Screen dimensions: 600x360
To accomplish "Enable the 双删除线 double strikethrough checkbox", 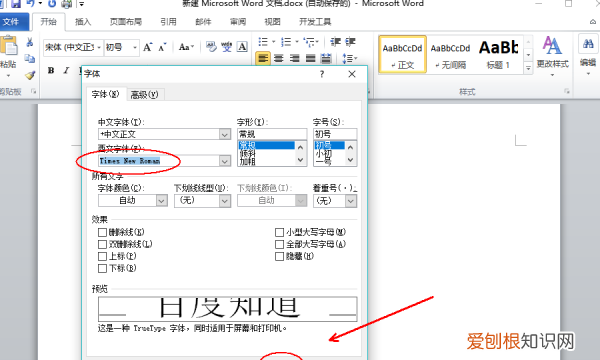I will (x=102, y=244).
